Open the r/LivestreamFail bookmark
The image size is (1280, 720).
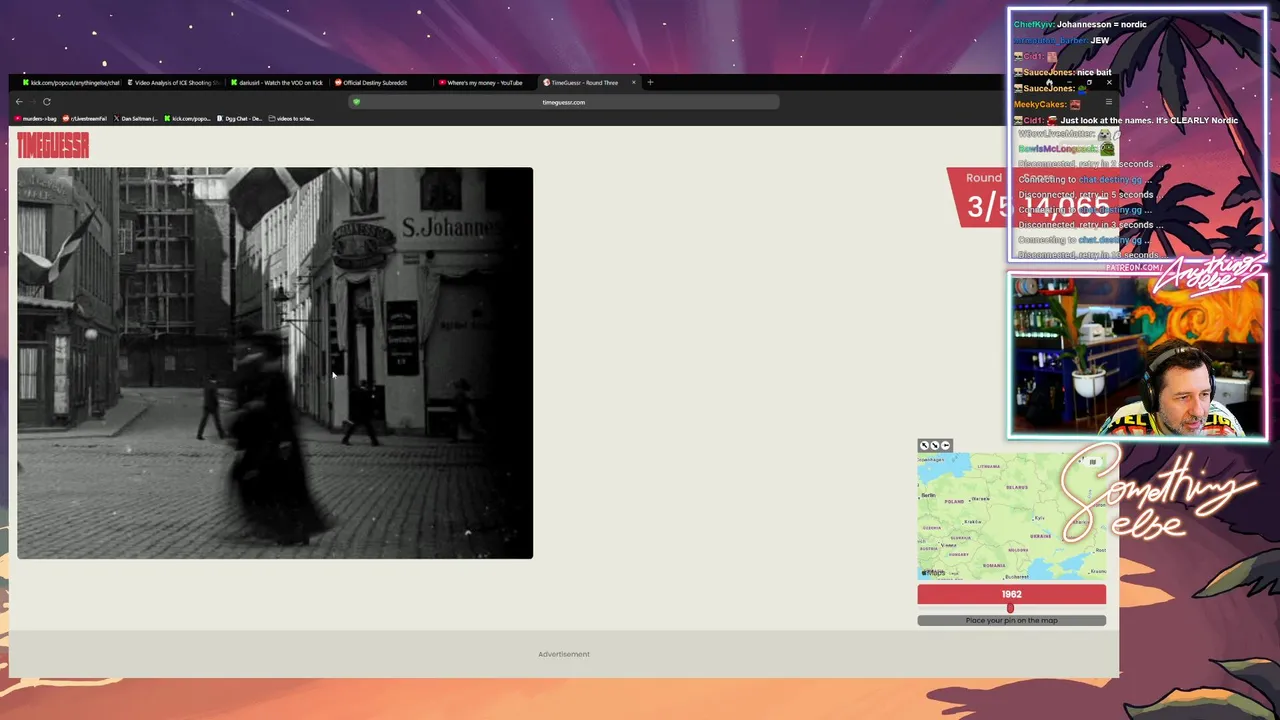click(85, 118)
